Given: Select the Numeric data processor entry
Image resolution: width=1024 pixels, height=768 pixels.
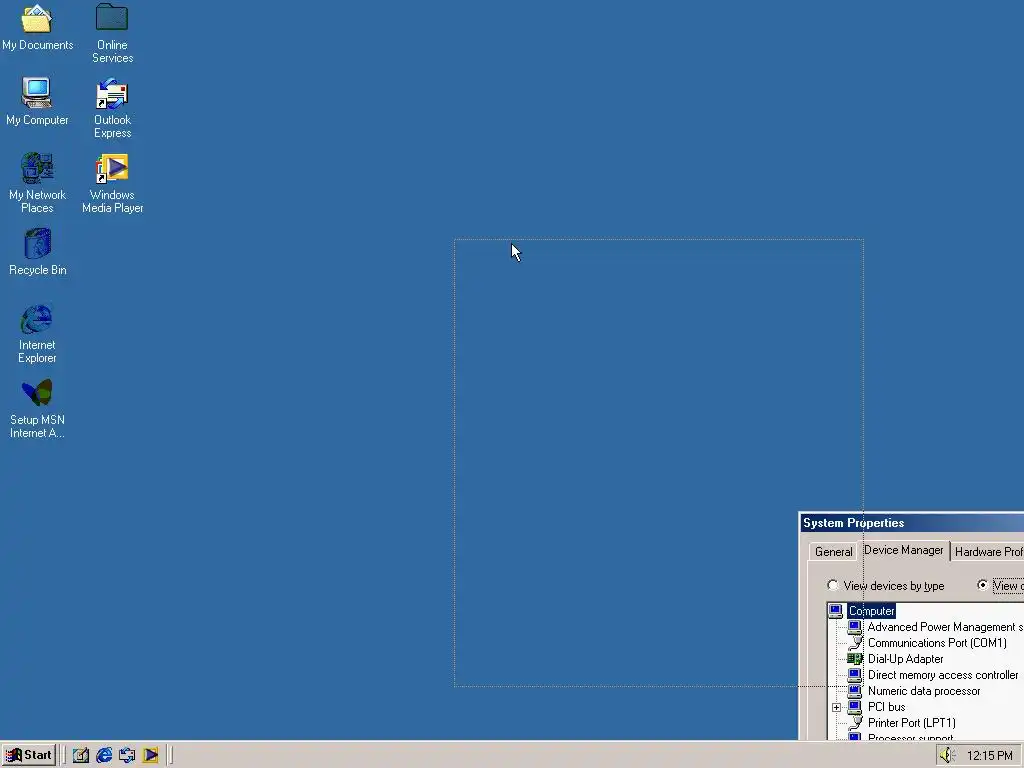Looking at the screenshot, I should click(x=923, y=691).
